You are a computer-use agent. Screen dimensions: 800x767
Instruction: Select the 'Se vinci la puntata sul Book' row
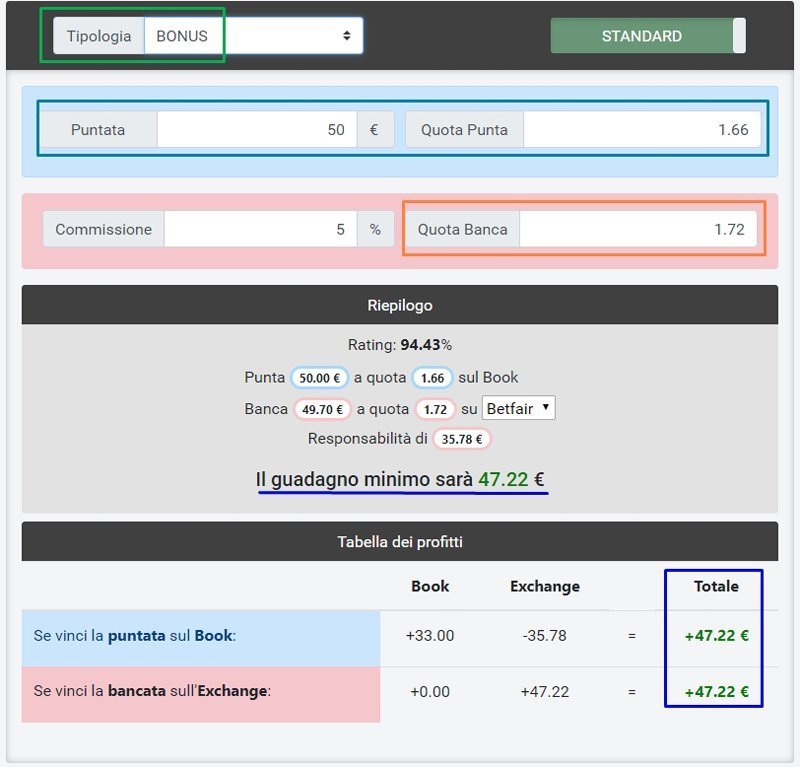pyautogui.click(x=201, y=636)
